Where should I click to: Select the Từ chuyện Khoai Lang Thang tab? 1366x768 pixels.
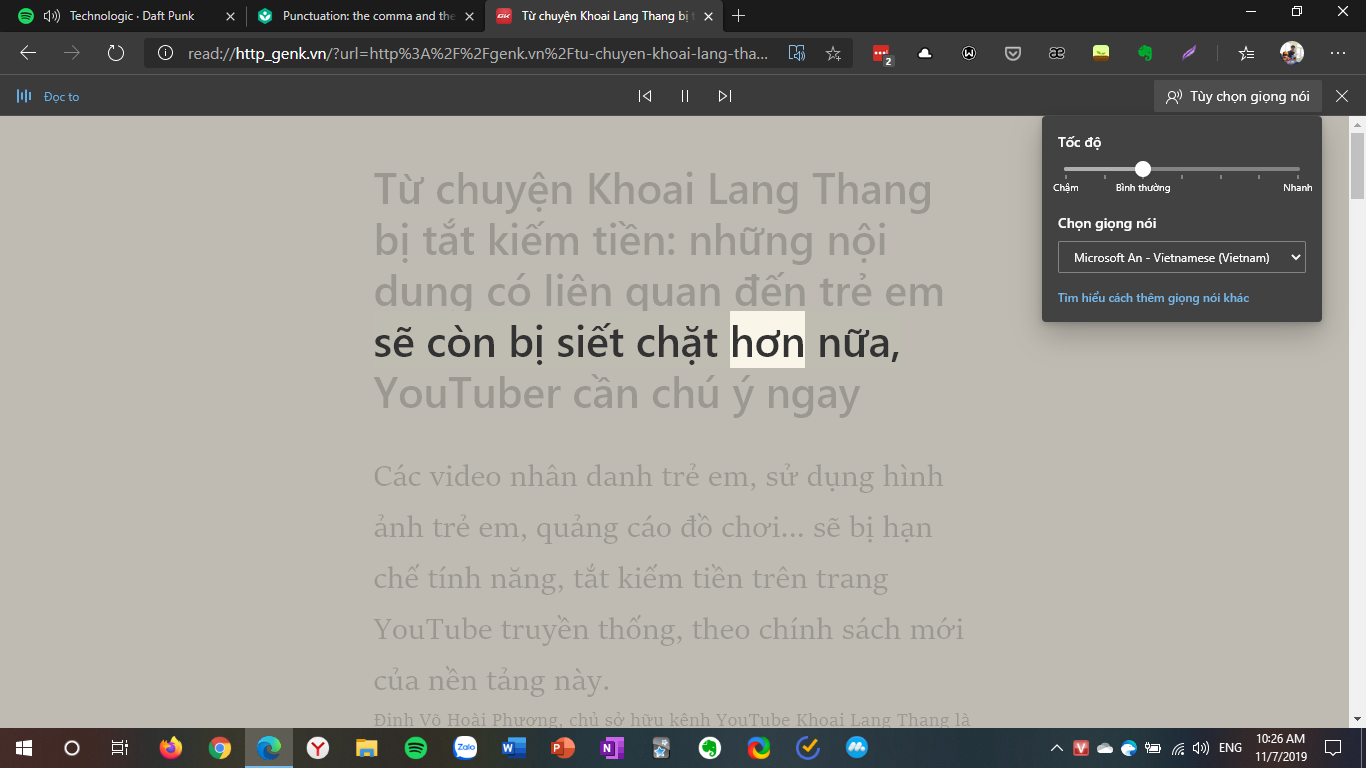[x=605, y=16]
